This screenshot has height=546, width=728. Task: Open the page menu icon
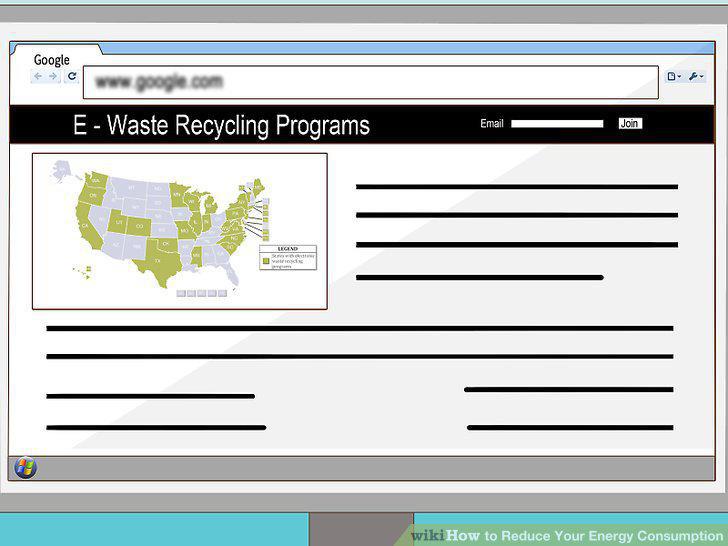coord(674,77)
